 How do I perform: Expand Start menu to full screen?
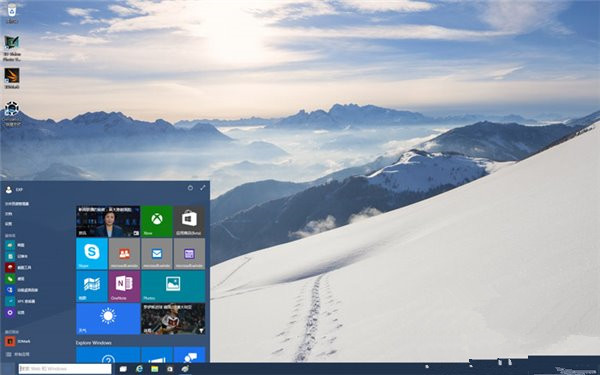pos(202,188)
